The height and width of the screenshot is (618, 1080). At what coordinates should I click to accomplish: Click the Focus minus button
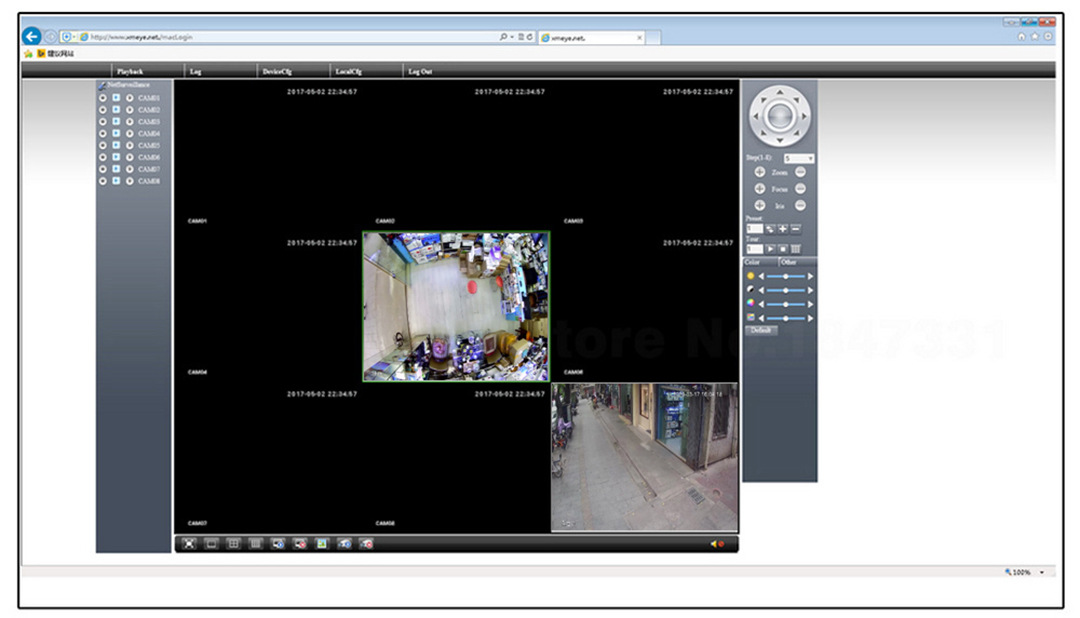tap(801, 189)
